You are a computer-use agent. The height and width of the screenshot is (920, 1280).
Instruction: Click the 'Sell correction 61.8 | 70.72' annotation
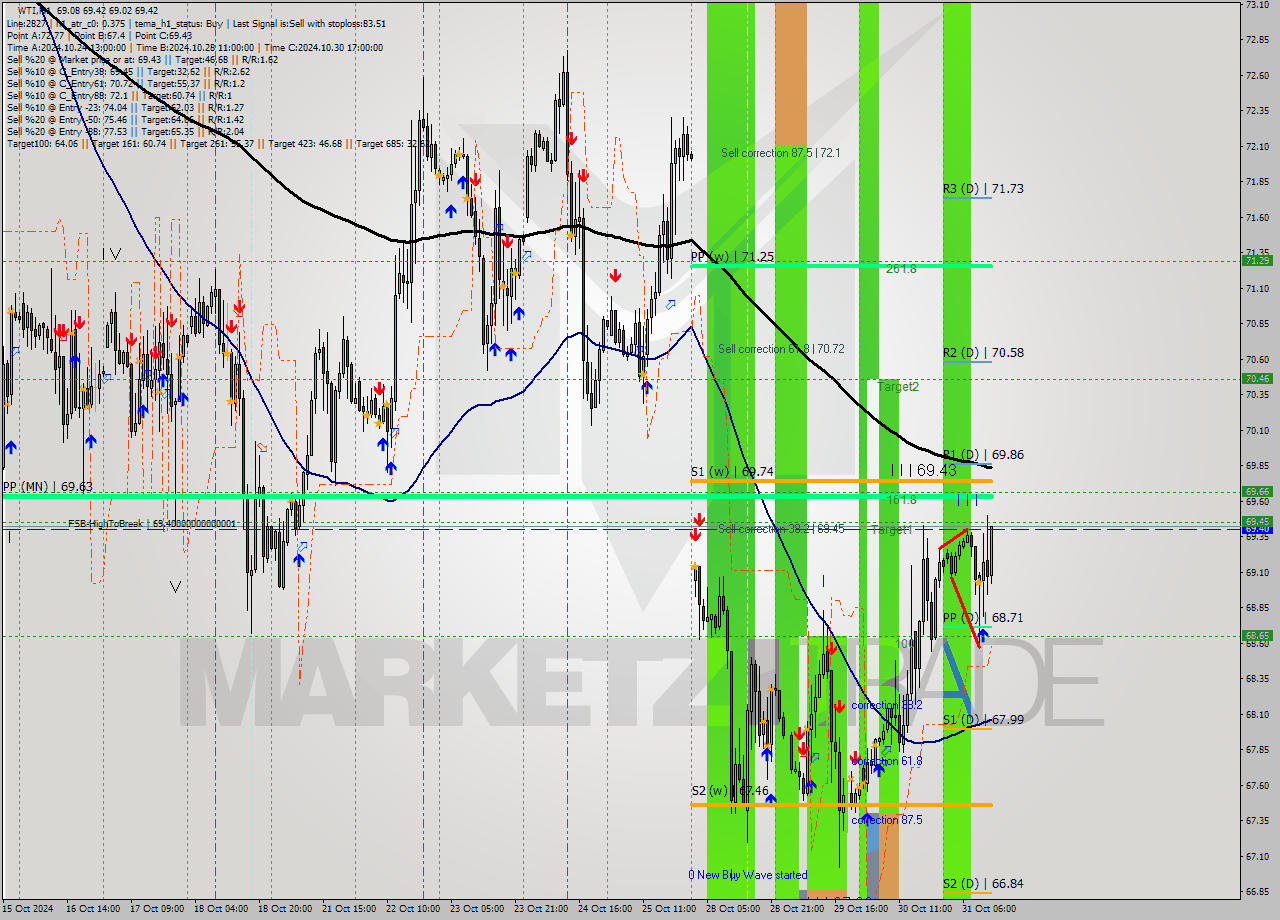[781, 349]
